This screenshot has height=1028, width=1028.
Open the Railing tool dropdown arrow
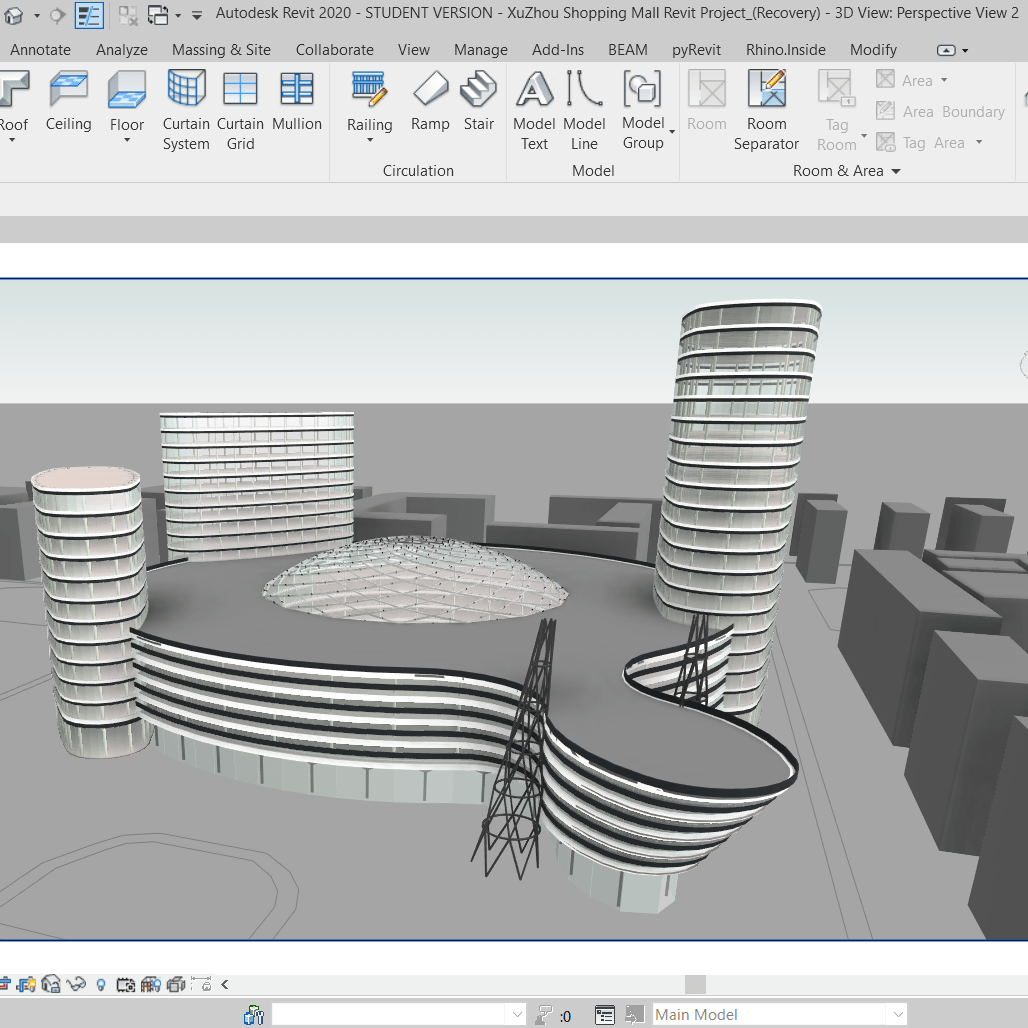pyautogui.click(x=370, y=141)
